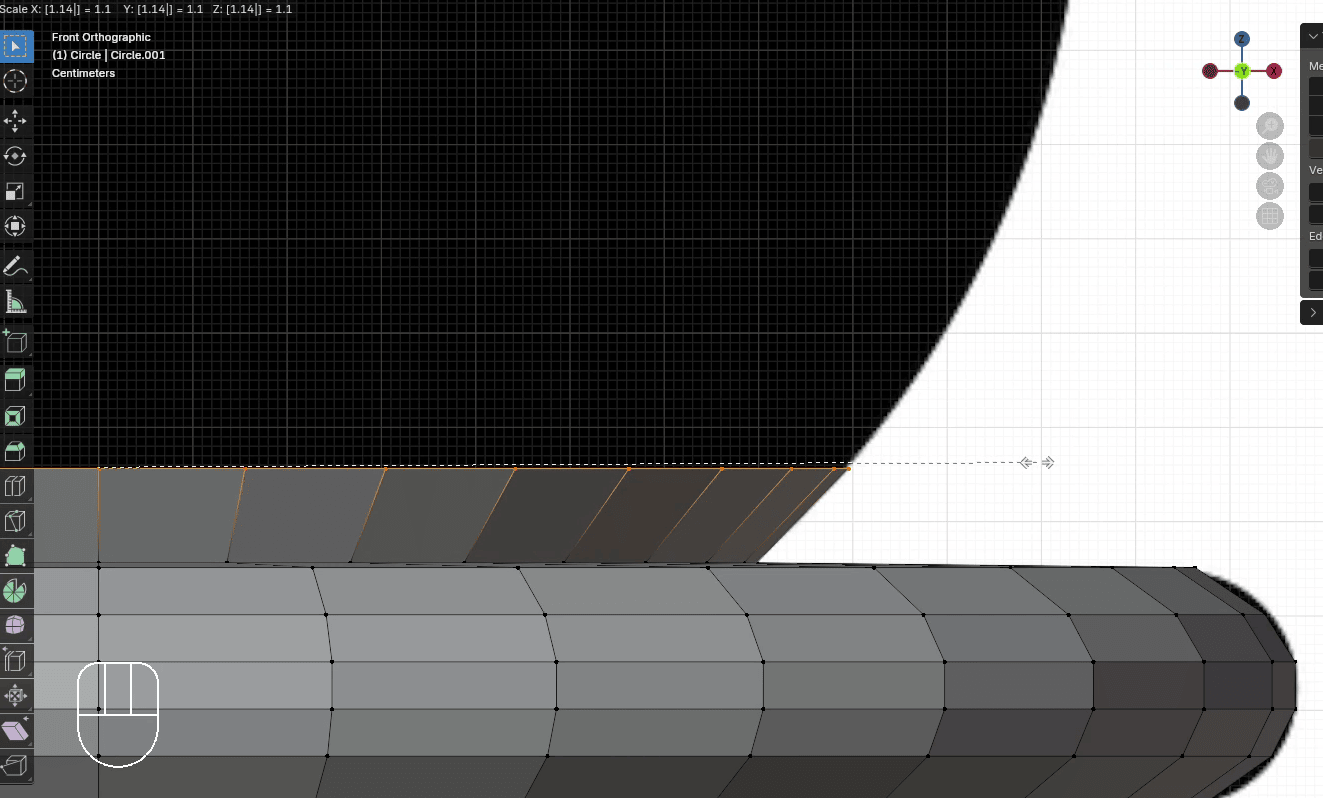This screenshot has width=1323, height=798.
Task: Pick the Scale tool in toolbar
Action: click(15, 191)
